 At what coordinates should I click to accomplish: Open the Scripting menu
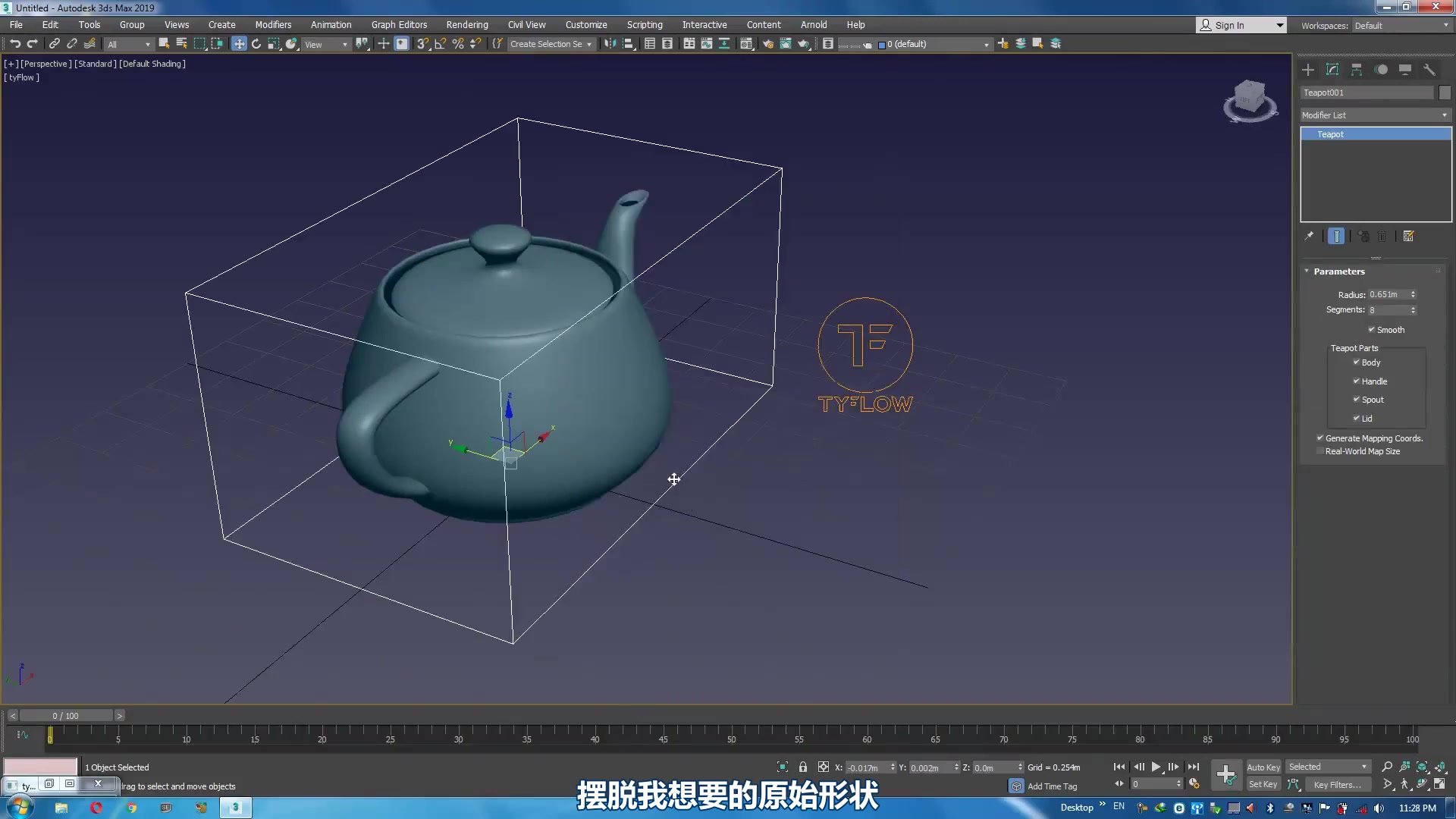pyautogui.click(x=644, y=24)
